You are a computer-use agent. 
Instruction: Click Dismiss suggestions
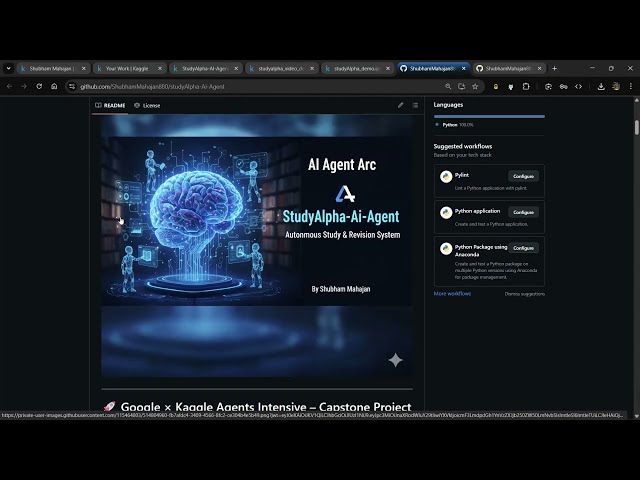524,294
